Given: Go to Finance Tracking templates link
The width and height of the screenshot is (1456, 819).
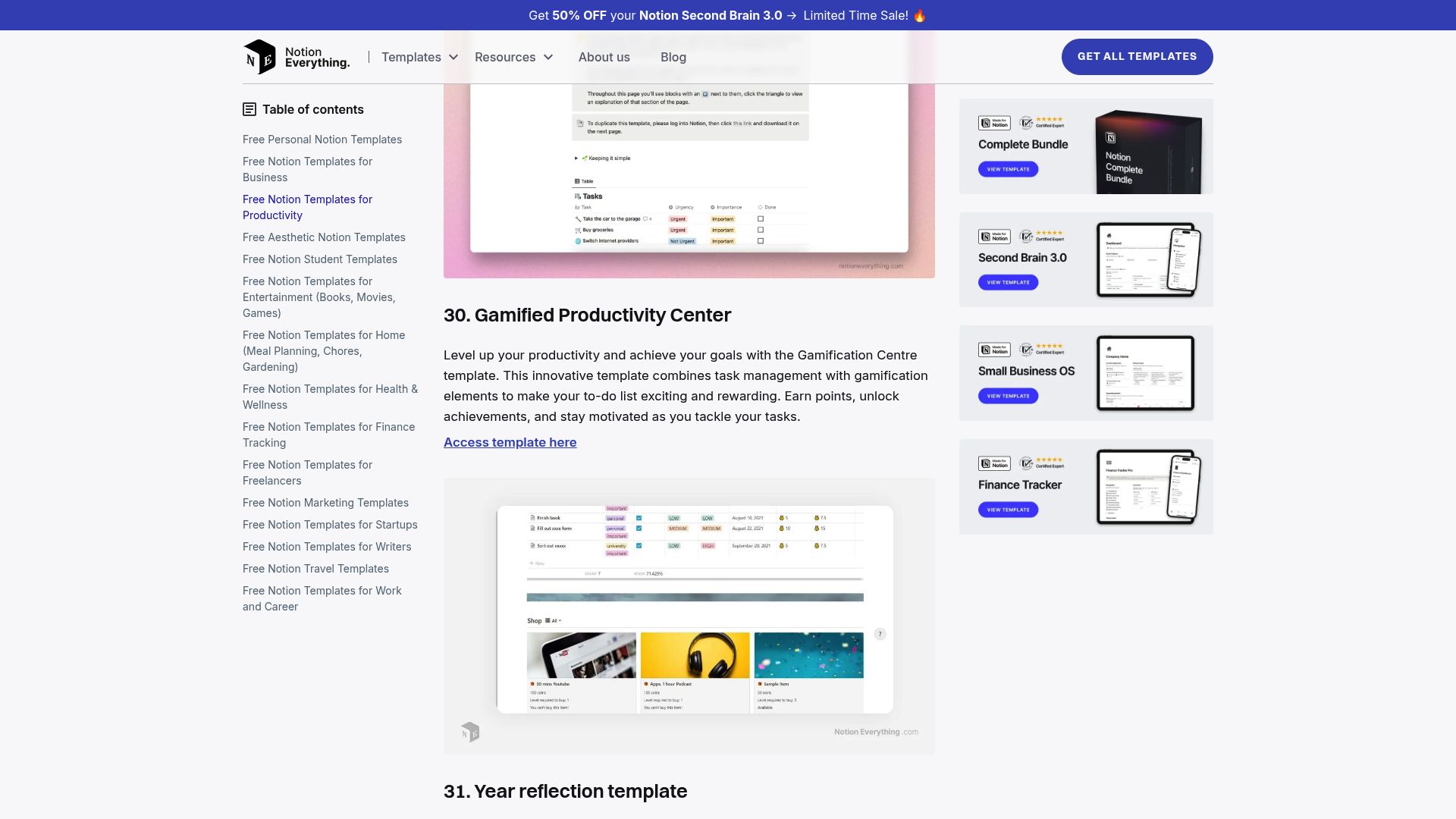Looking at the screenshot, I should (x=329, y=435).
